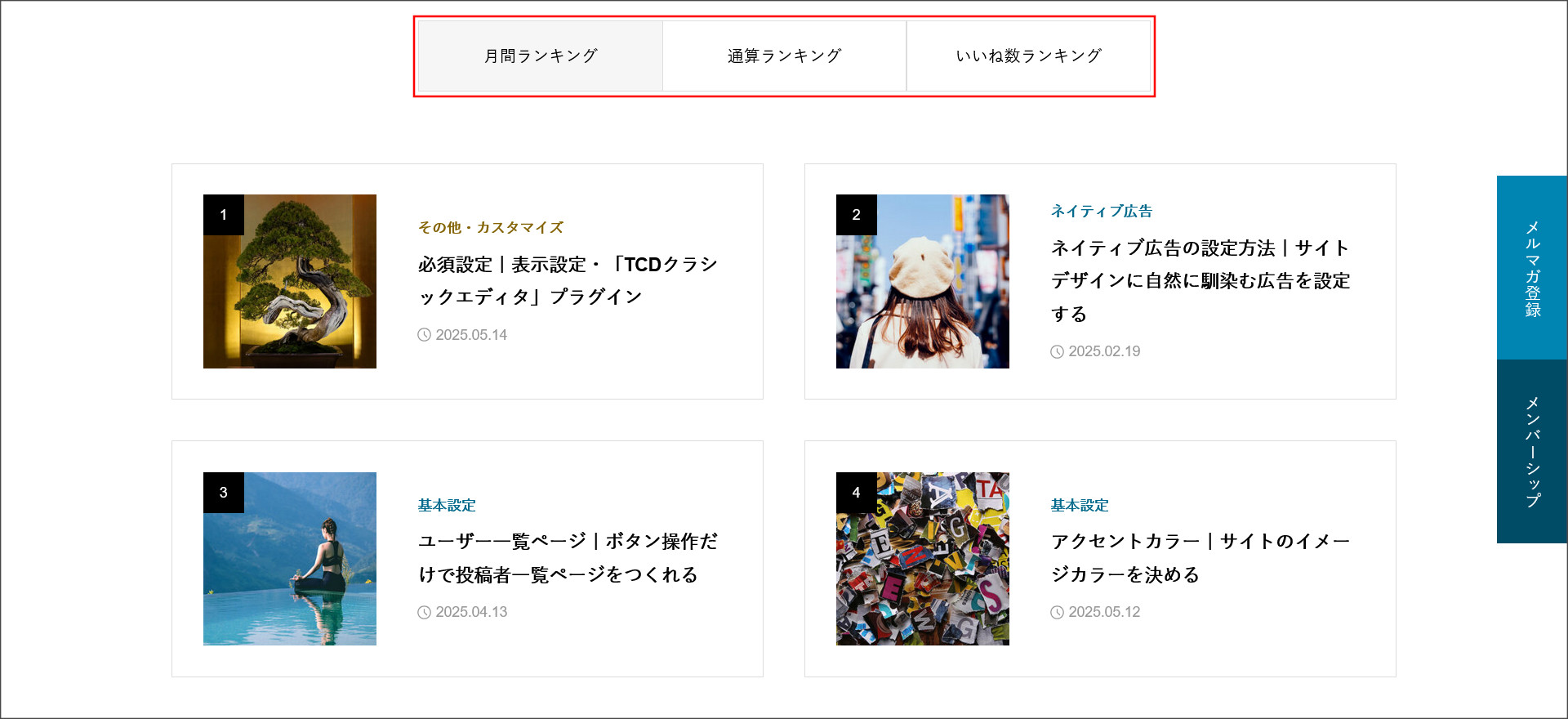Click the rank 2 badge on beret photo
Image resolution: width=1568 pixels, height=719 pixels.
[x=856, y=215]
